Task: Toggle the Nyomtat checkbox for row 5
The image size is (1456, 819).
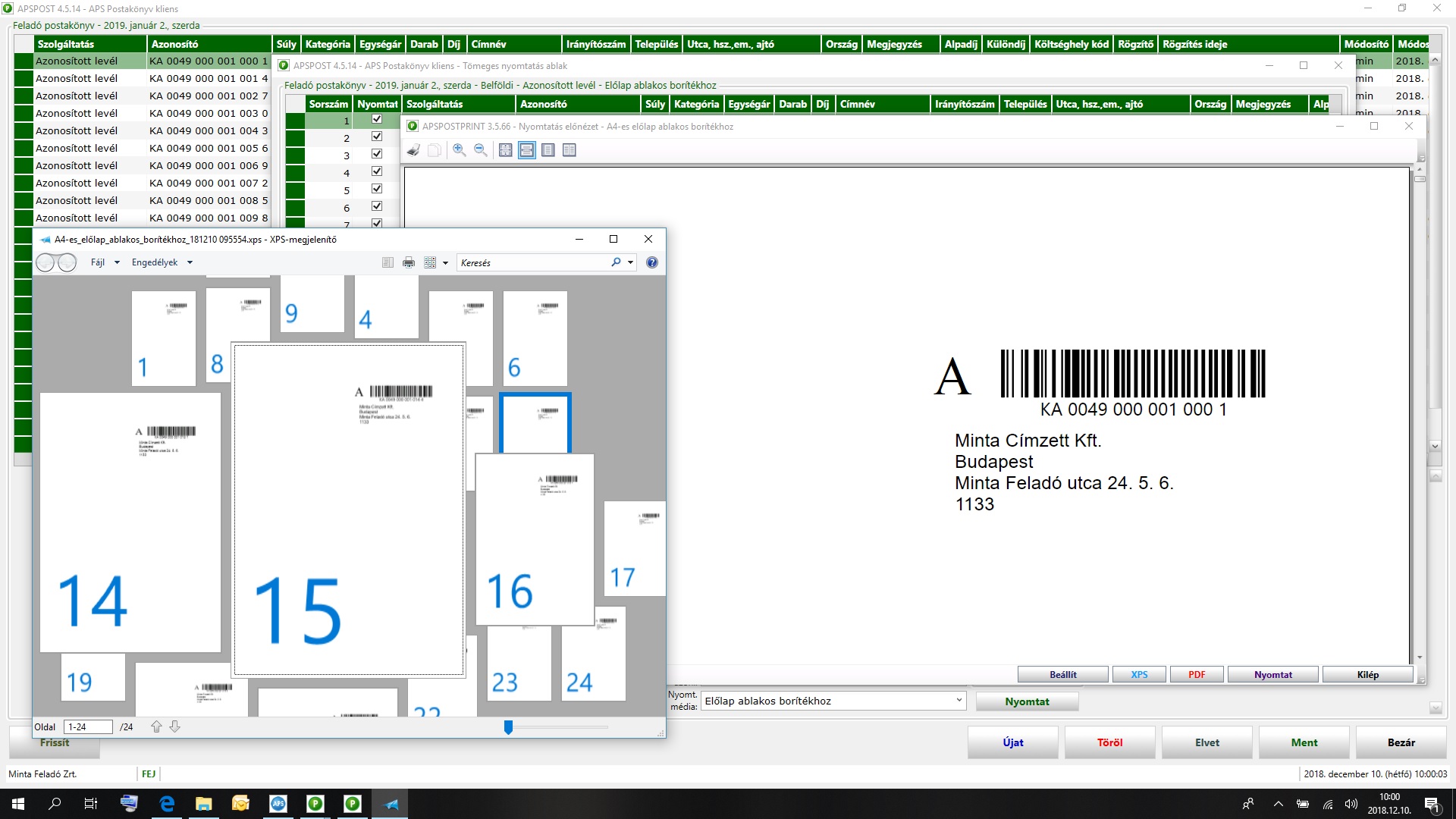Action: point(377,189)
